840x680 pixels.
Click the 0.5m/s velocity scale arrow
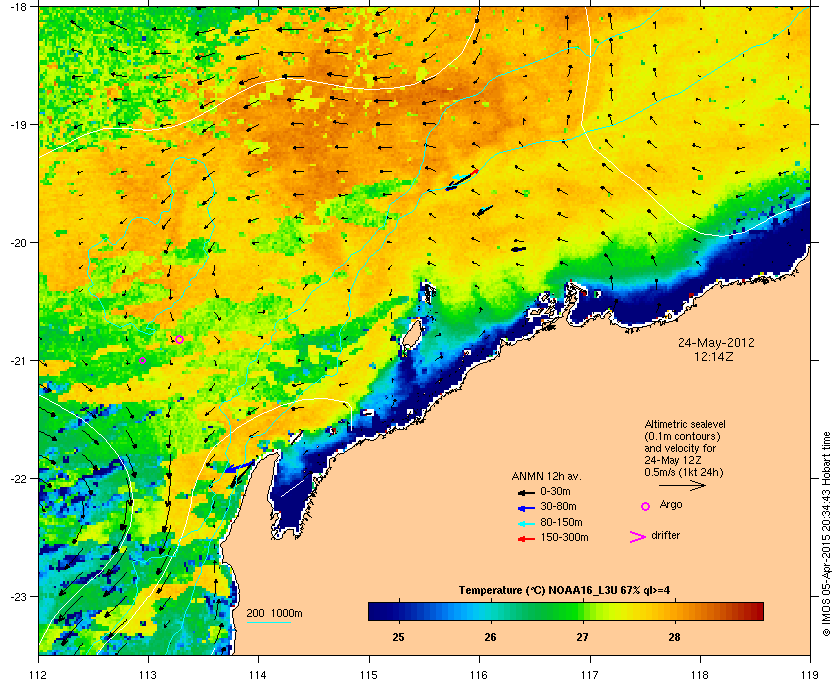[682, 485]
